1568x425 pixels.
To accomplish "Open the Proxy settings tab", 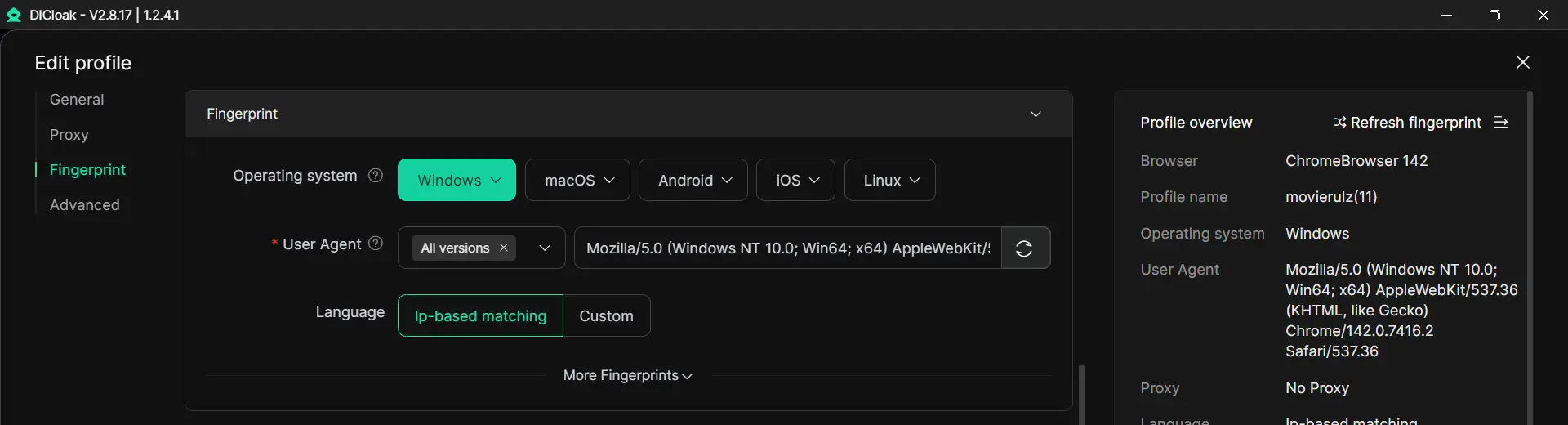I will (69, 135).
